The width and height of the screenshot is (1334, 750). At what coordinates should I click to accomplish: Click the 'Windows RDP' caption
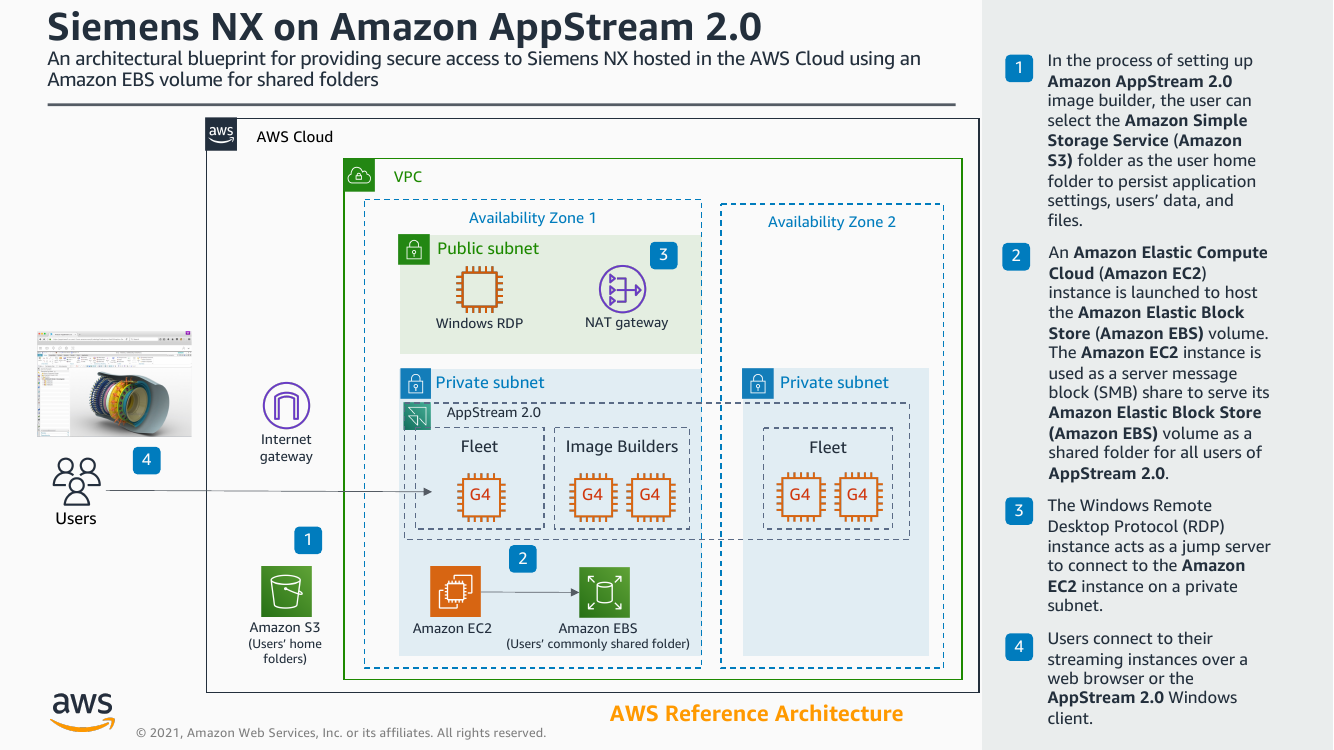click(x=479, y=323)
